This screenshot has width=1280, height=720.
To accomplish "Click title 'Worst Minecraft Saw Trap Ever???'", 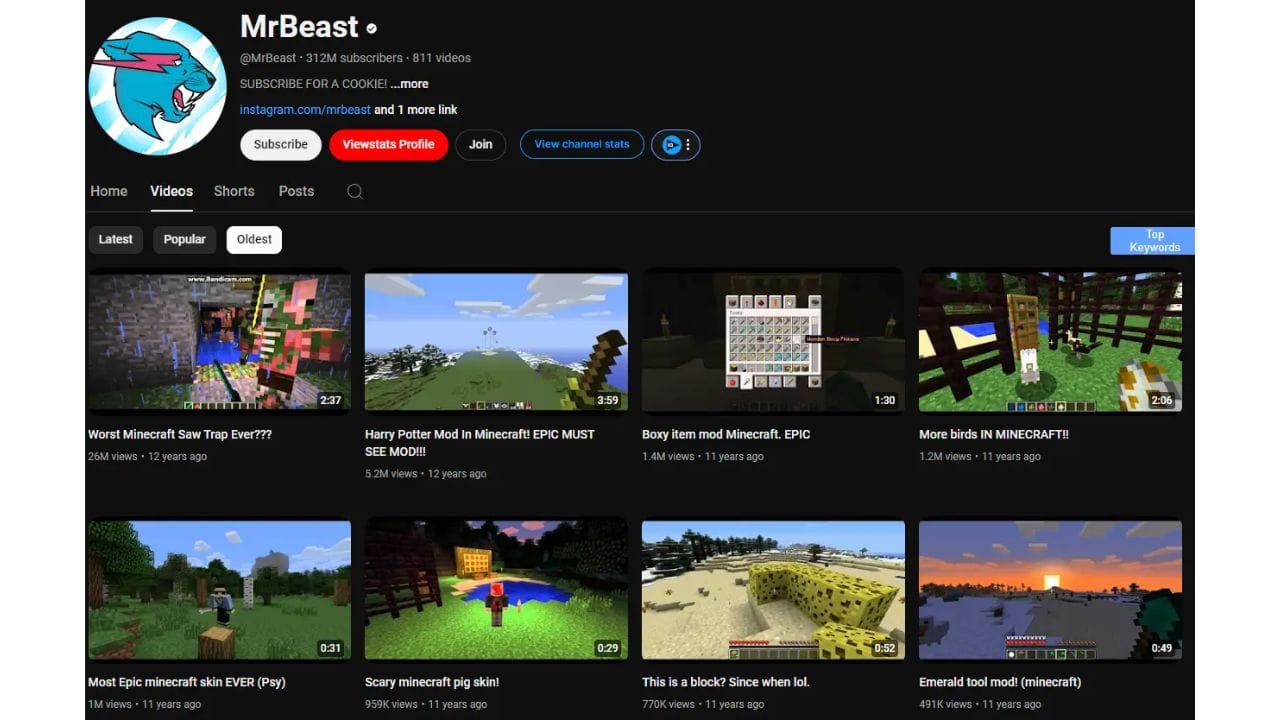I will 180,435.
